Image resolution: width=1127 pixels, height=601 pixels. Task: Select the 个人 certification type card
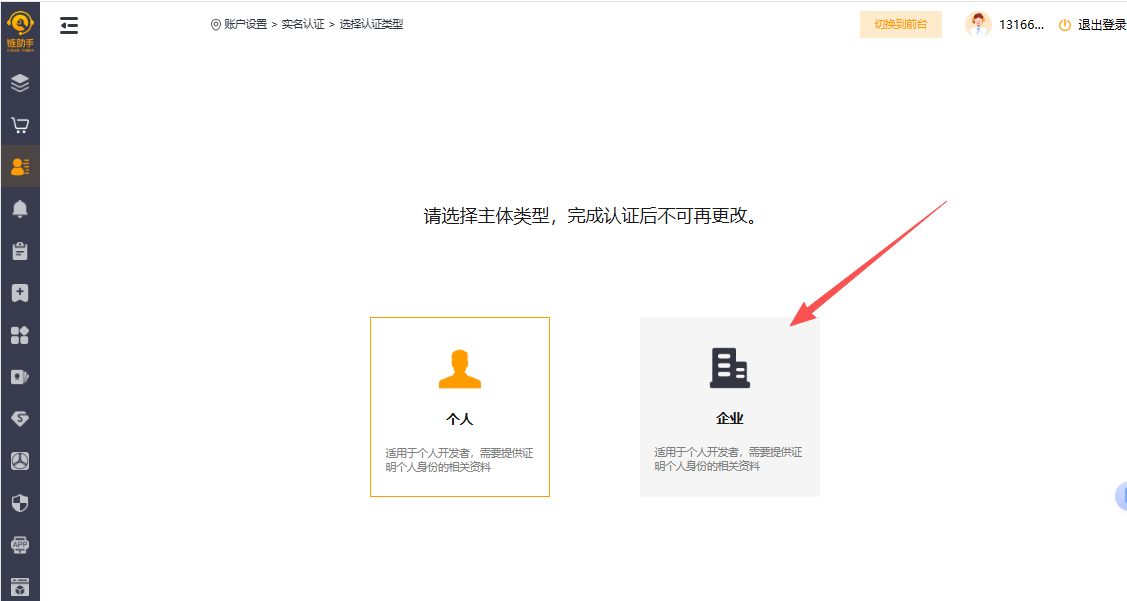tap(460, 407)
